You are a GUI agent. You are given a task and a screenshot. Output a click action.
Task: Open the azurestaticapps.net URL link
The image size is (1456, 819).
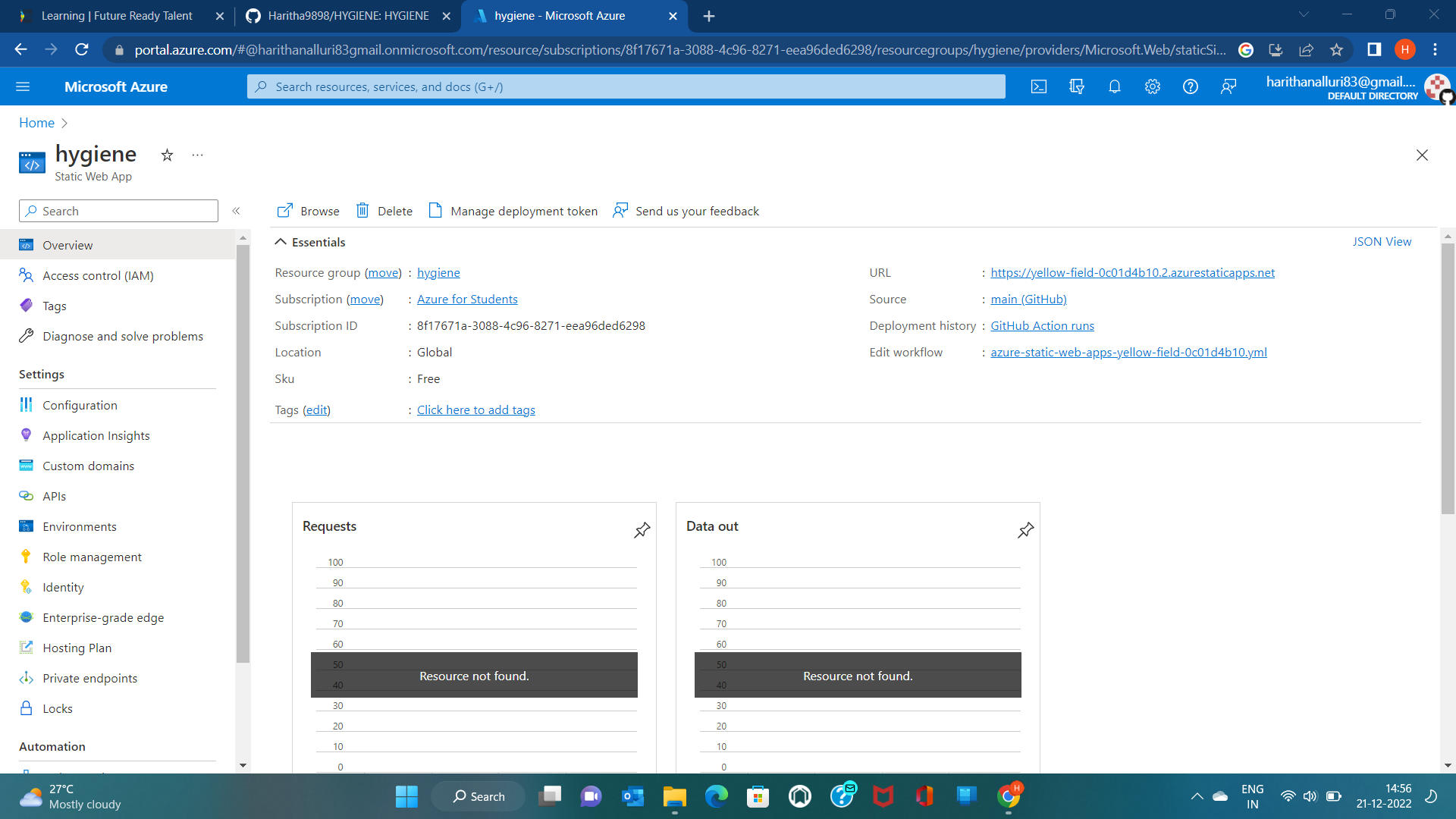tap(1132, 272)
